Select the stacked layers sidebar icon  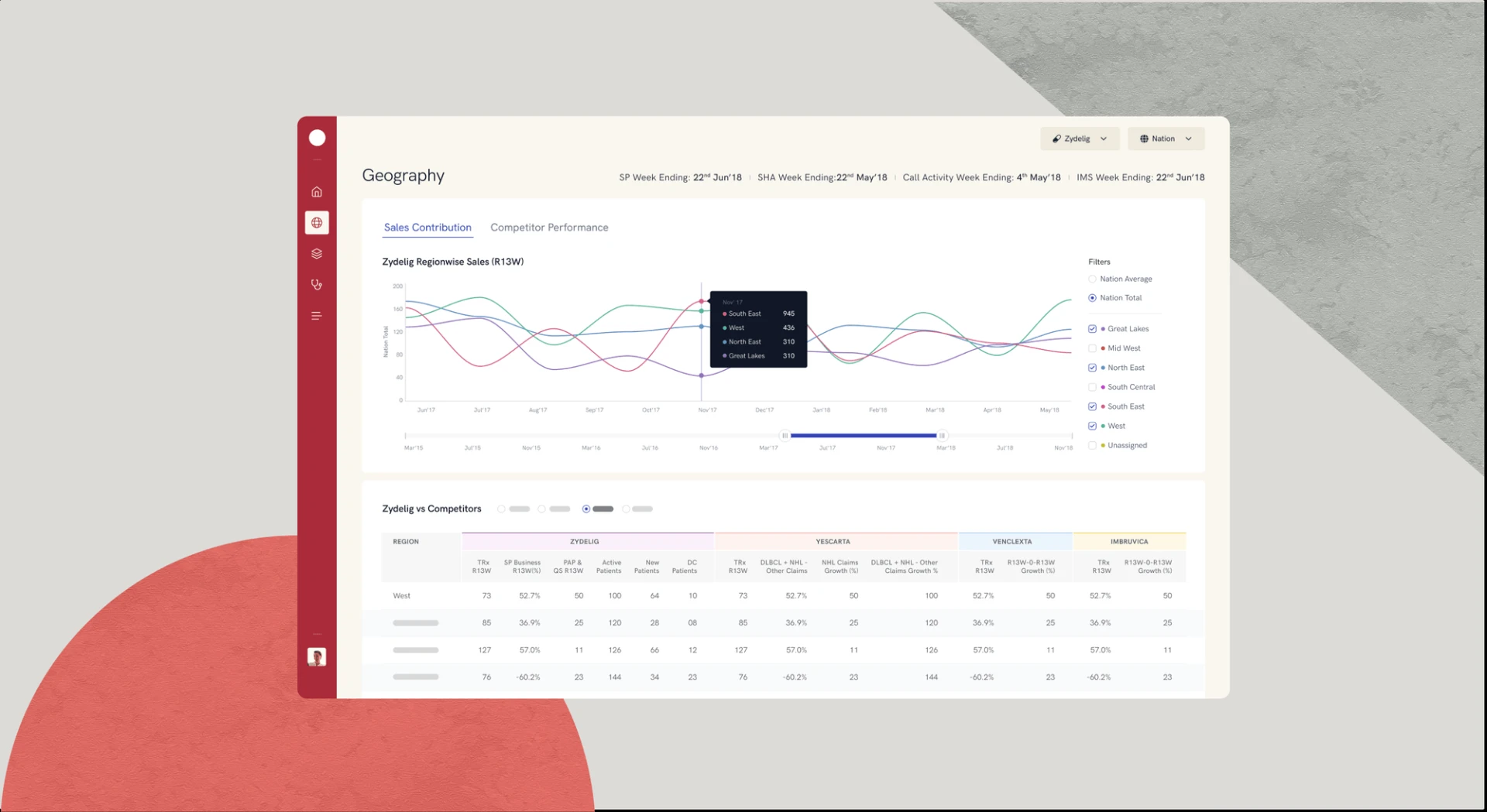[x=317, y=254]
